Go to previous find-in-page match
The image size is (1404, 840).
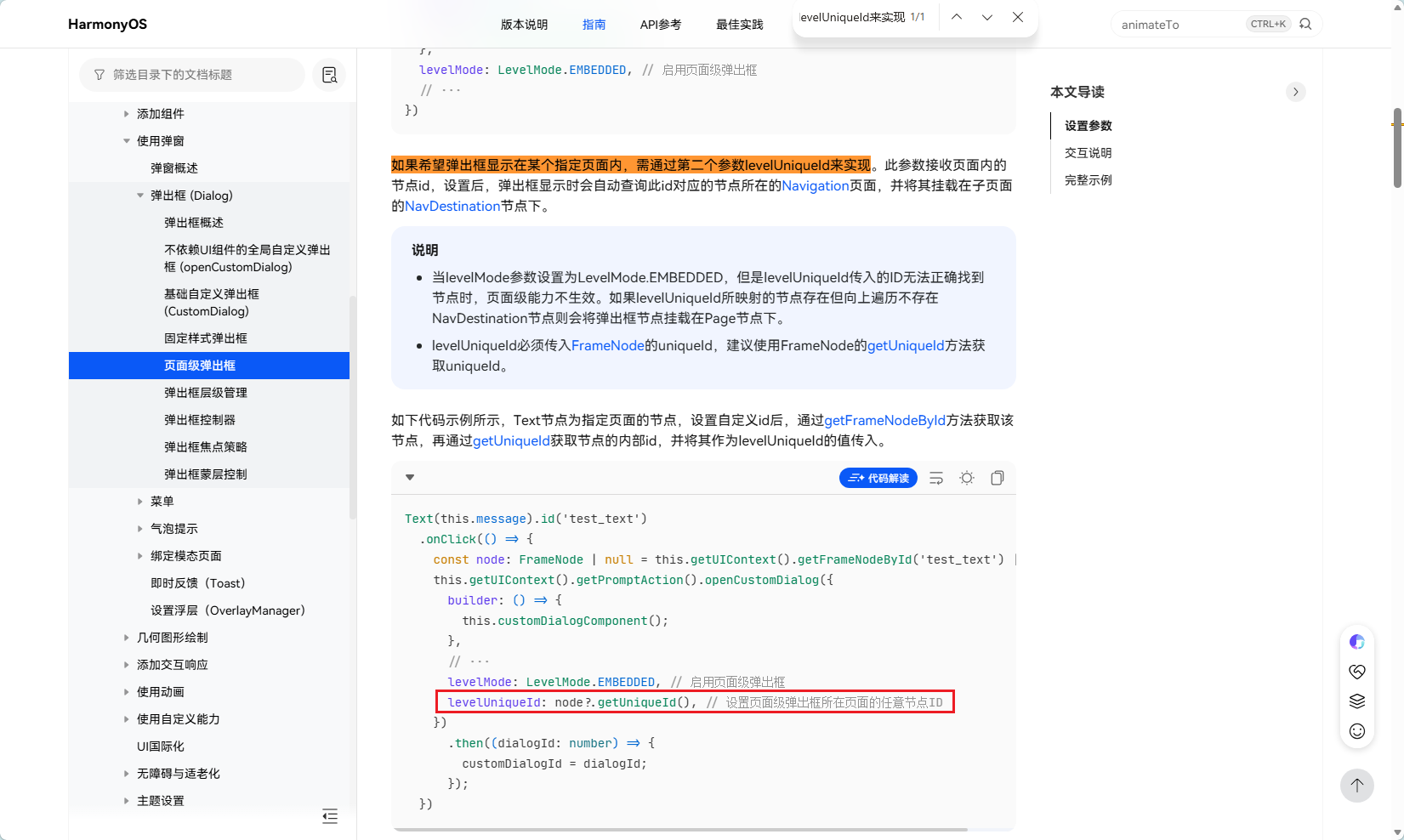click(x=957, y=17)
